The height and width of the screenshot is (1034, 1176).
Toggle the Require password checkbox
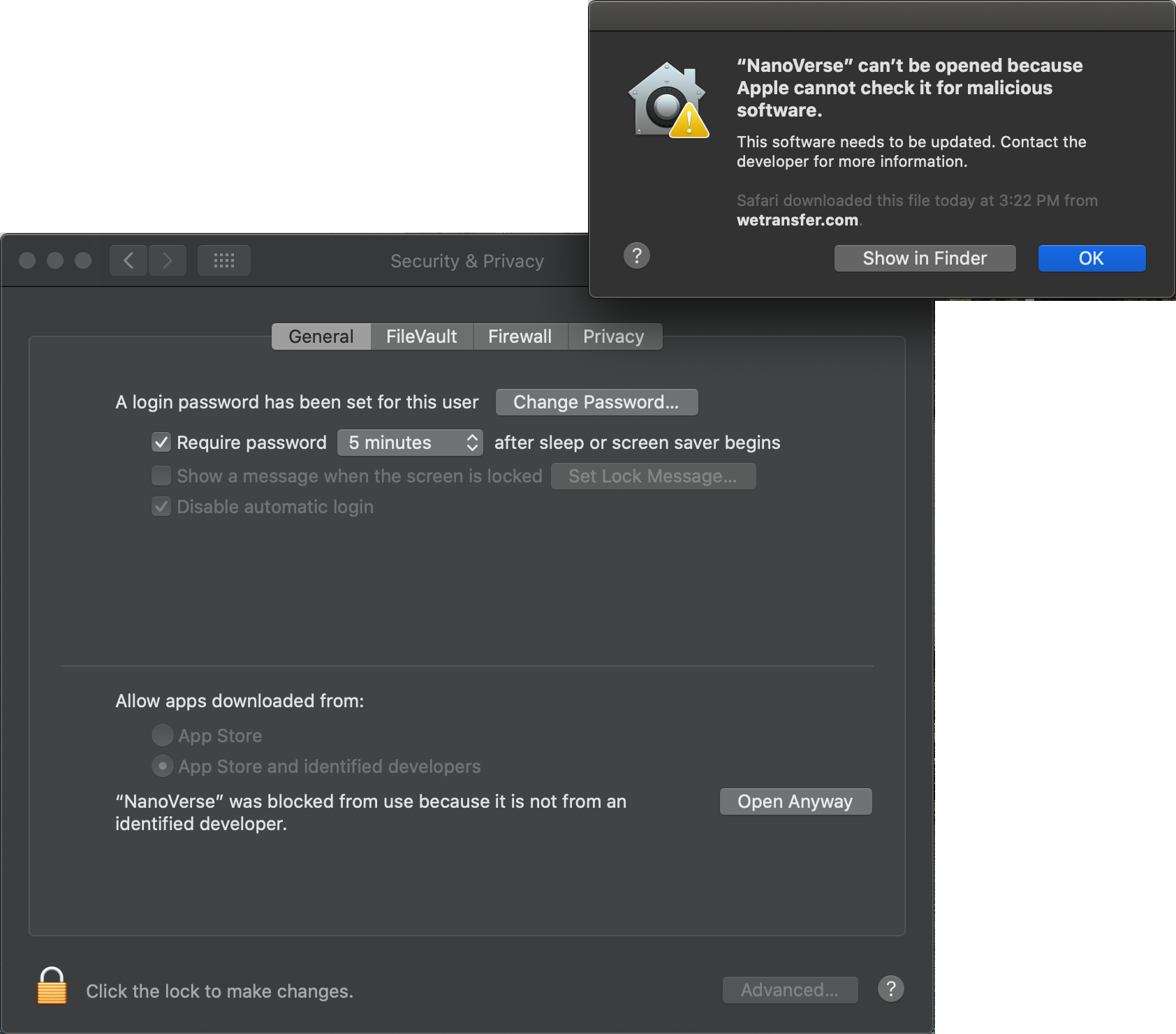click(161, 442)
